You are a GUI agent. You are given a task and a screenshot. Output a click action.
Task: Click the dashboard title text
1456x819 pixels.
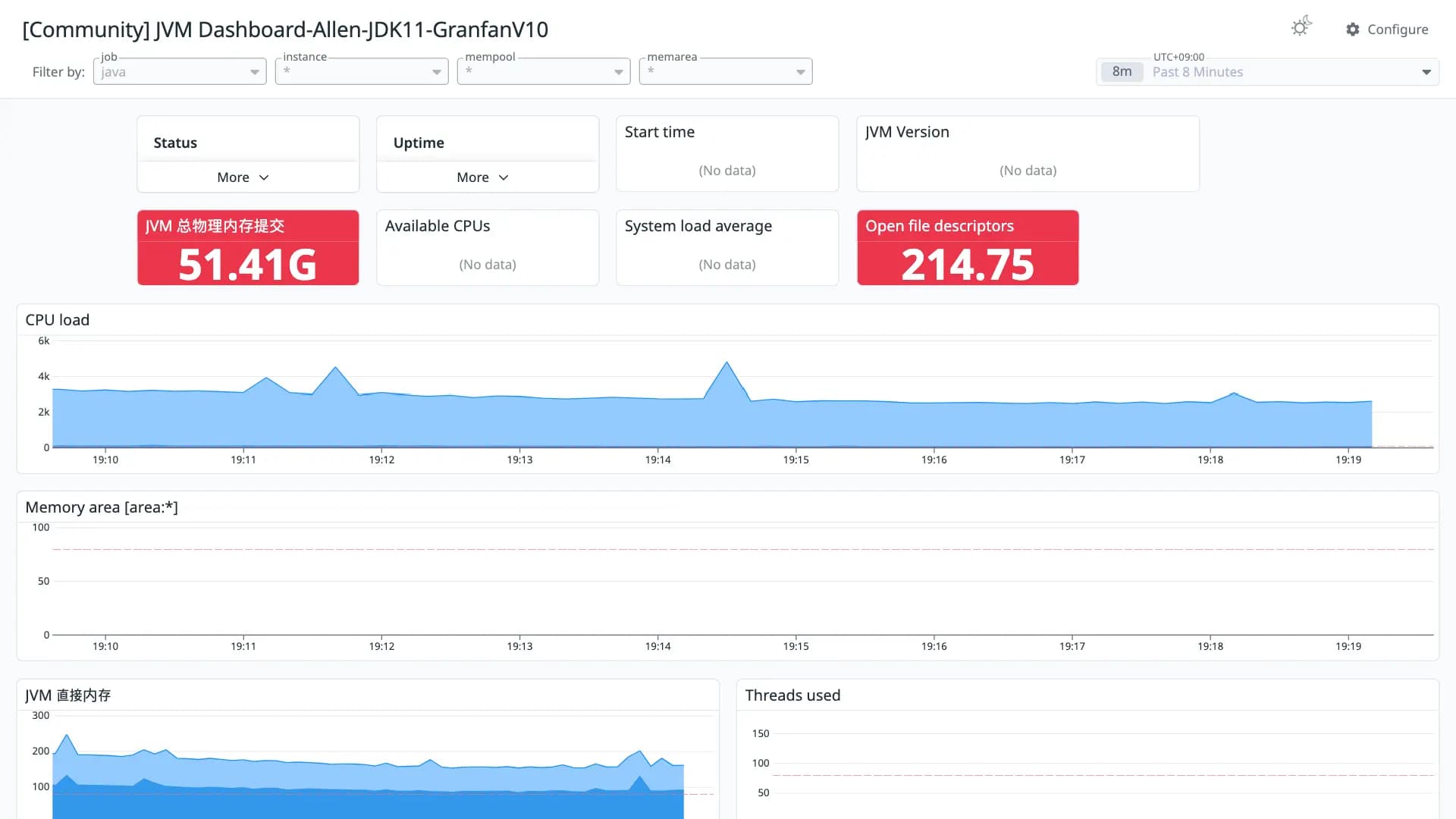click(285, 30)
